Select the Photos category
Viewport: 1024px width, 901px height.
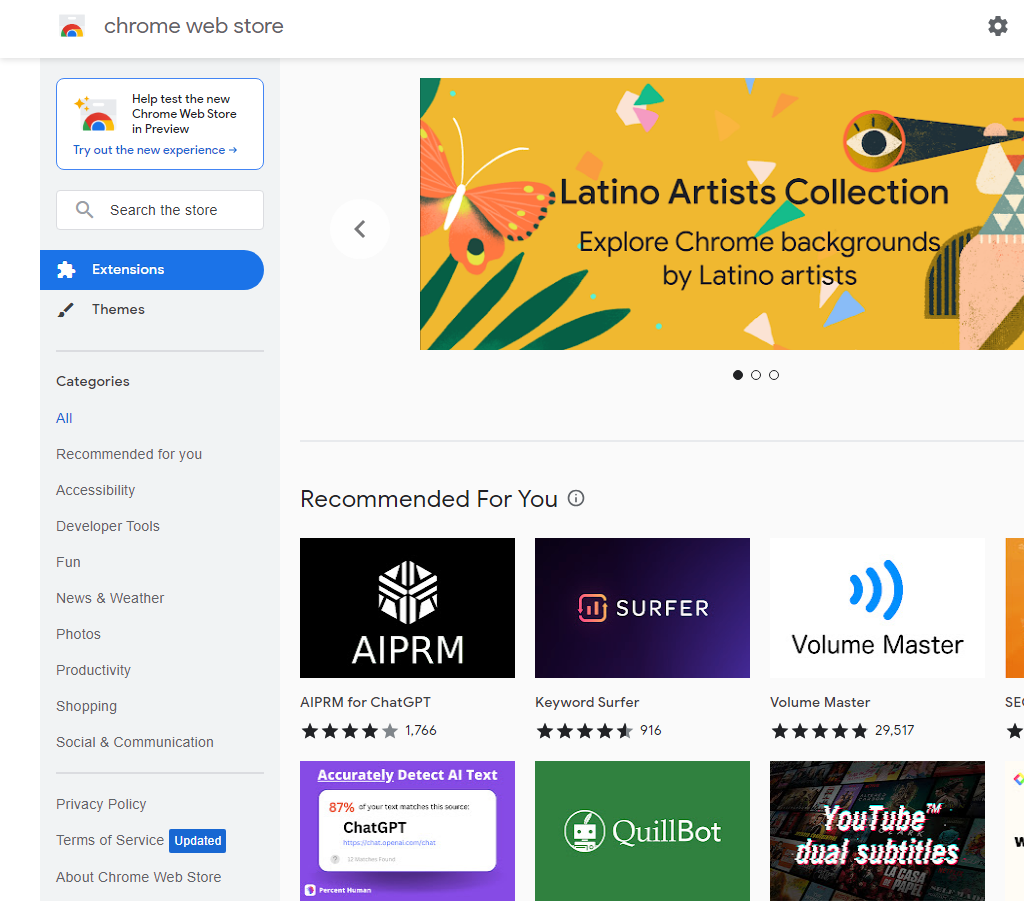point(78,633)
